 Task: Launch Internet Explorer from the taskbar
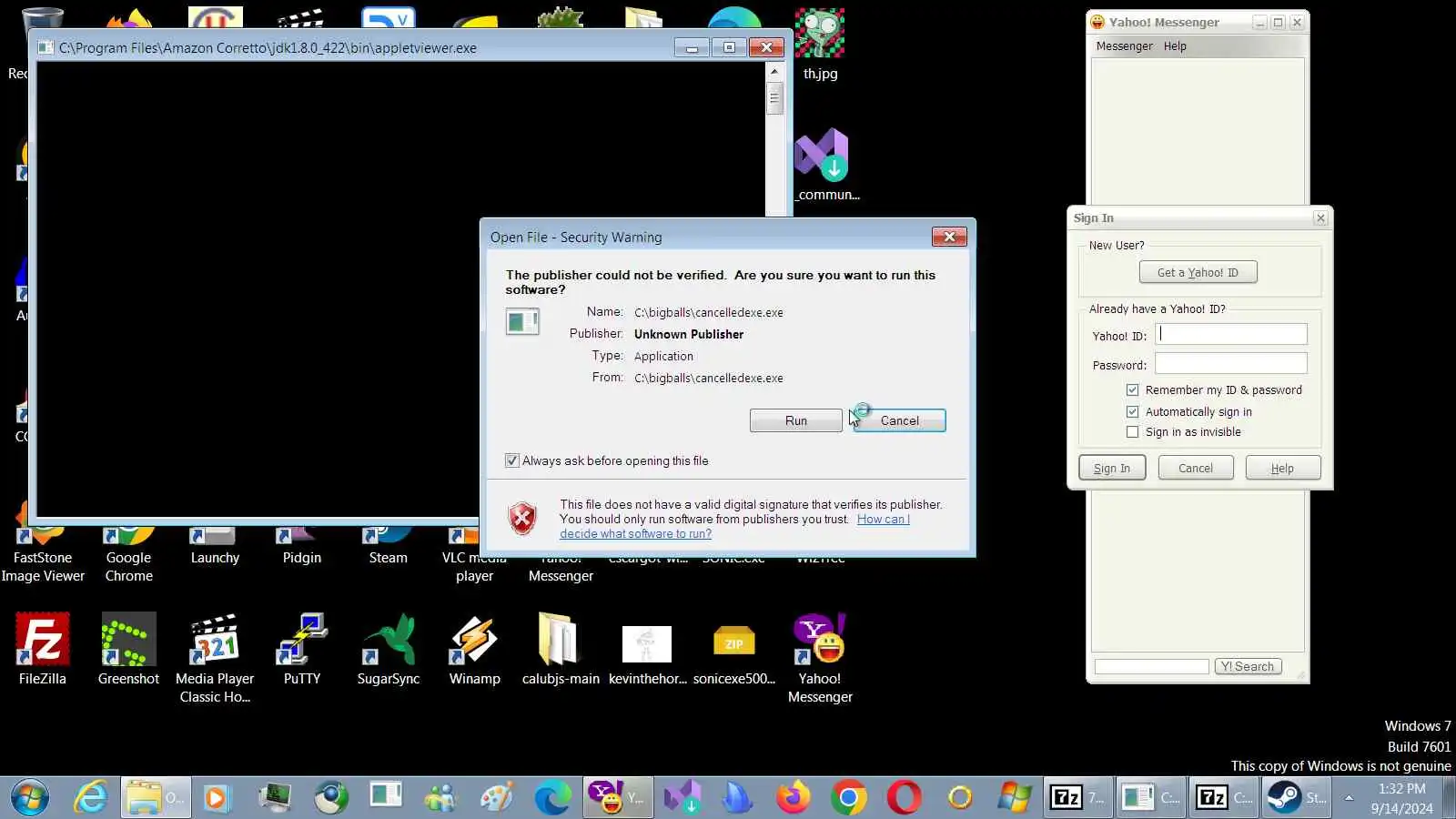pyautogui.click(x=90, y=798)
